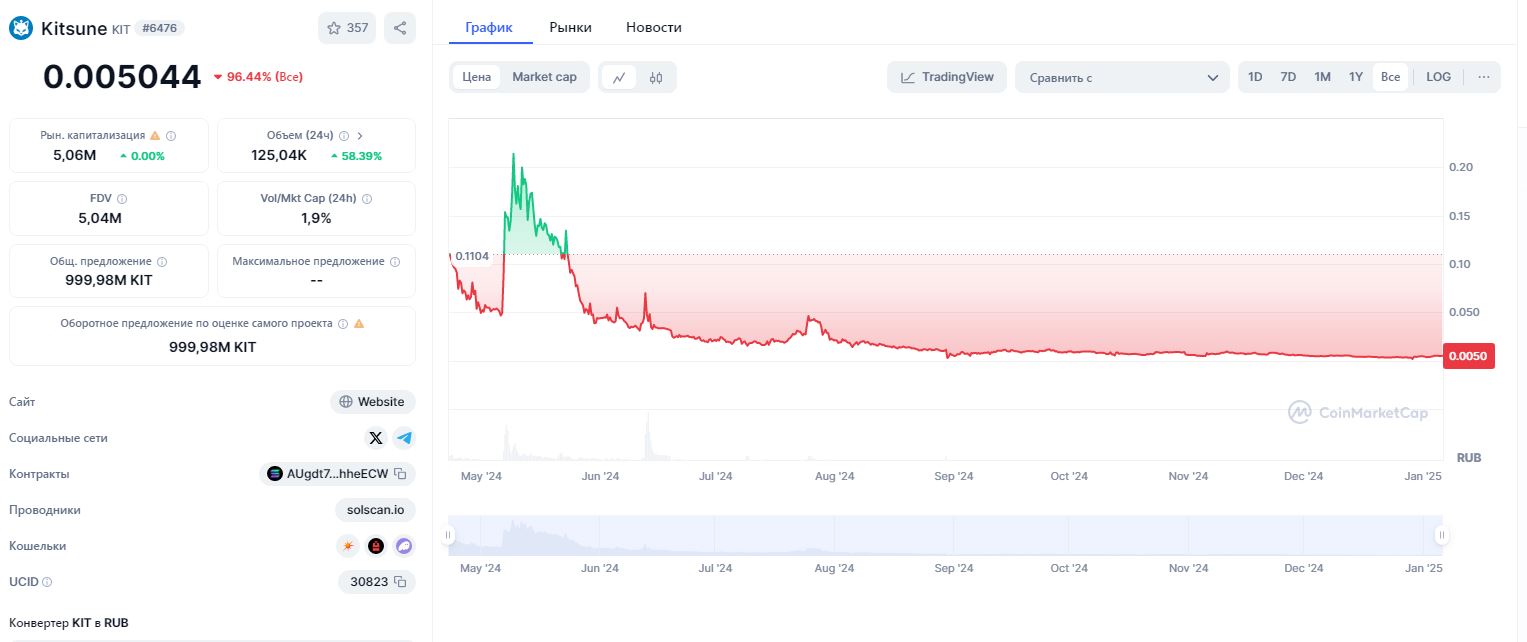This screenshot has height=642, width=1527.
Task: Set chart range to Все
Action: click(1390, 77)
